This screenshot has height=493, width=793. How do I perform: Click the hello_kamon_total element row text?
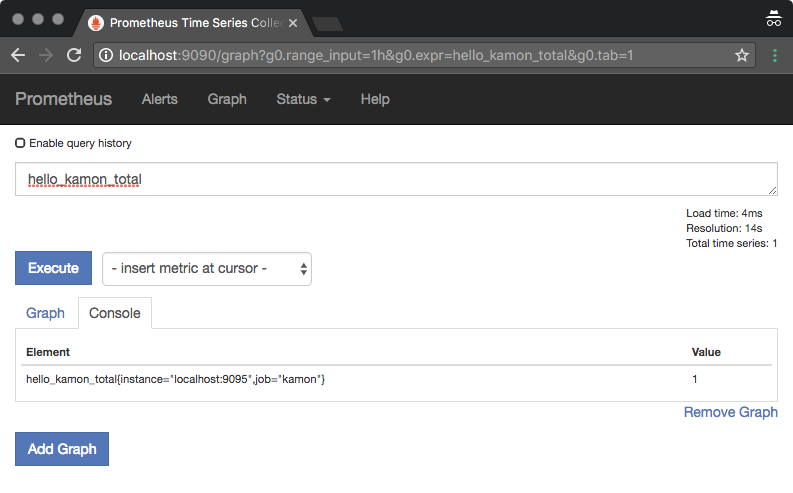point(175,379)
